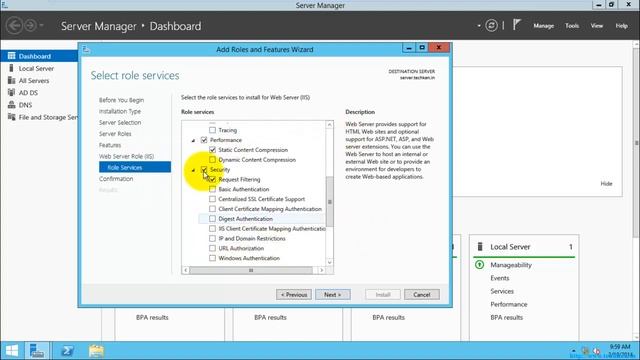Open the navigation history dropdown arrow
Viewport: 640px width, 360px height.
click(x=41, y=26)
